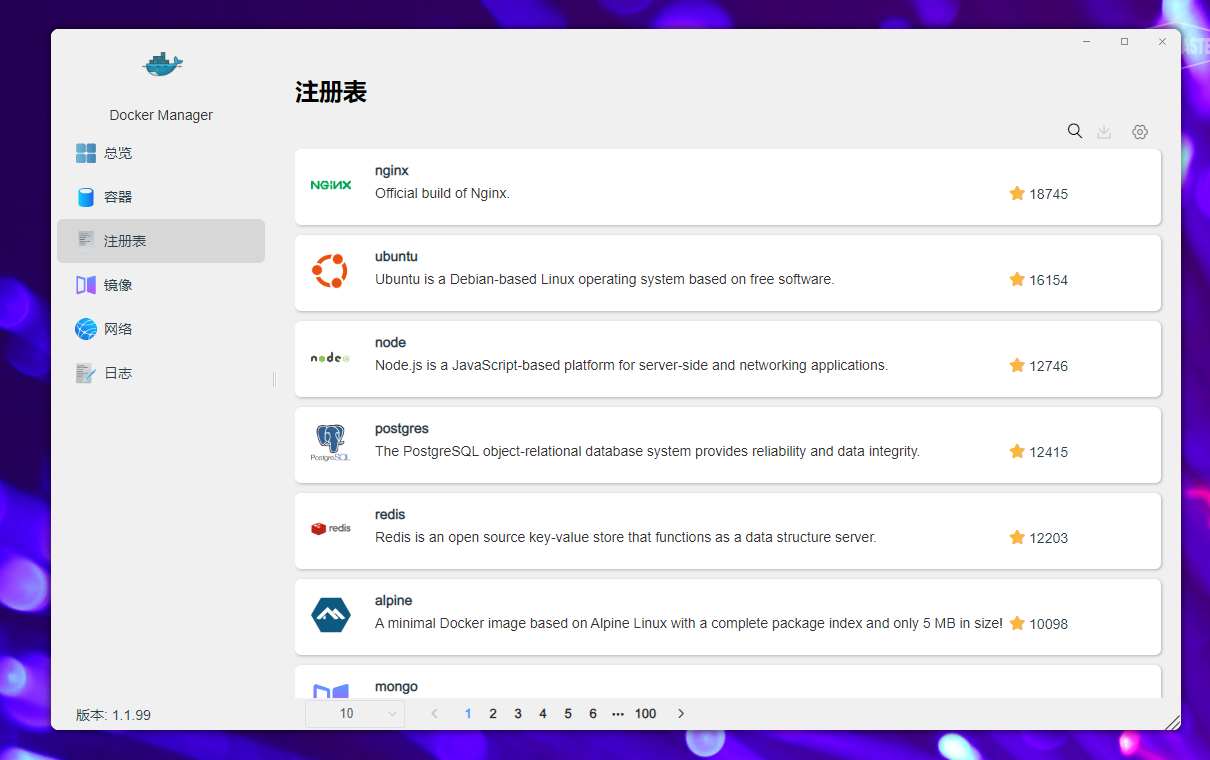Click the PostgreSQL object-relational description
This screenshot has height=760, width=1210.
click(x=647, y=451)
